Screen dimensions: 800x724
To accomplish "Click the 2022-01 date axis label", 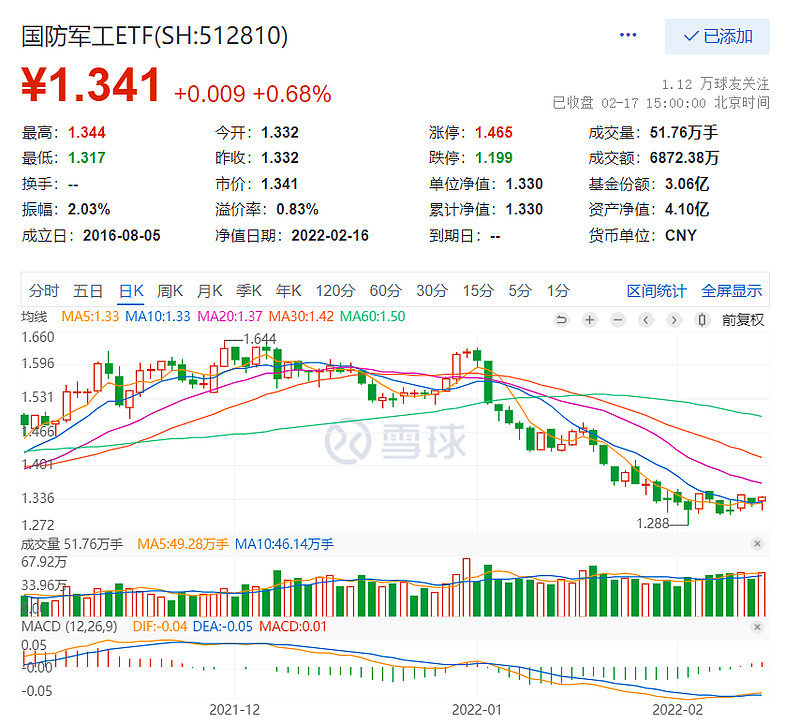I will (x=477, y=709).
